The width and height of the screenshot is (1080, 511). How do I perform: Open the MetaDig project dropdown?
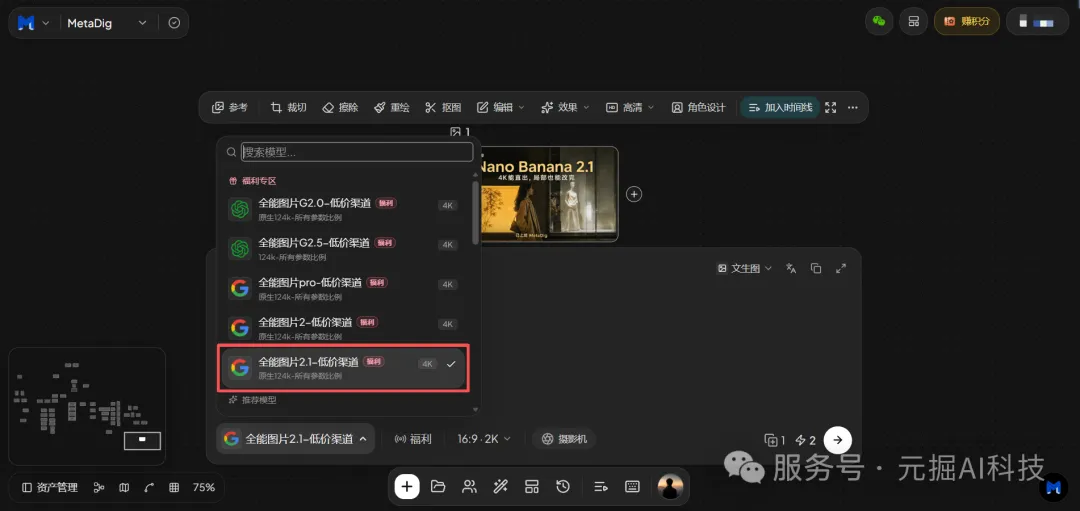[107, 23]
